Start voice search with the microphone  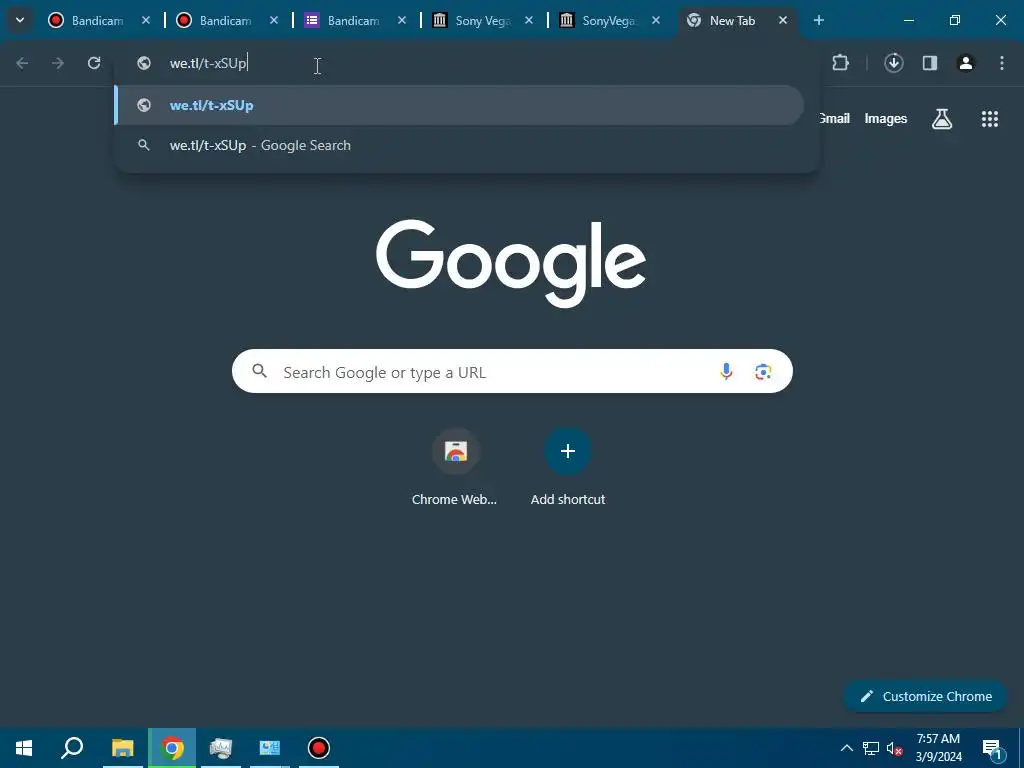(x=726, y=372)
